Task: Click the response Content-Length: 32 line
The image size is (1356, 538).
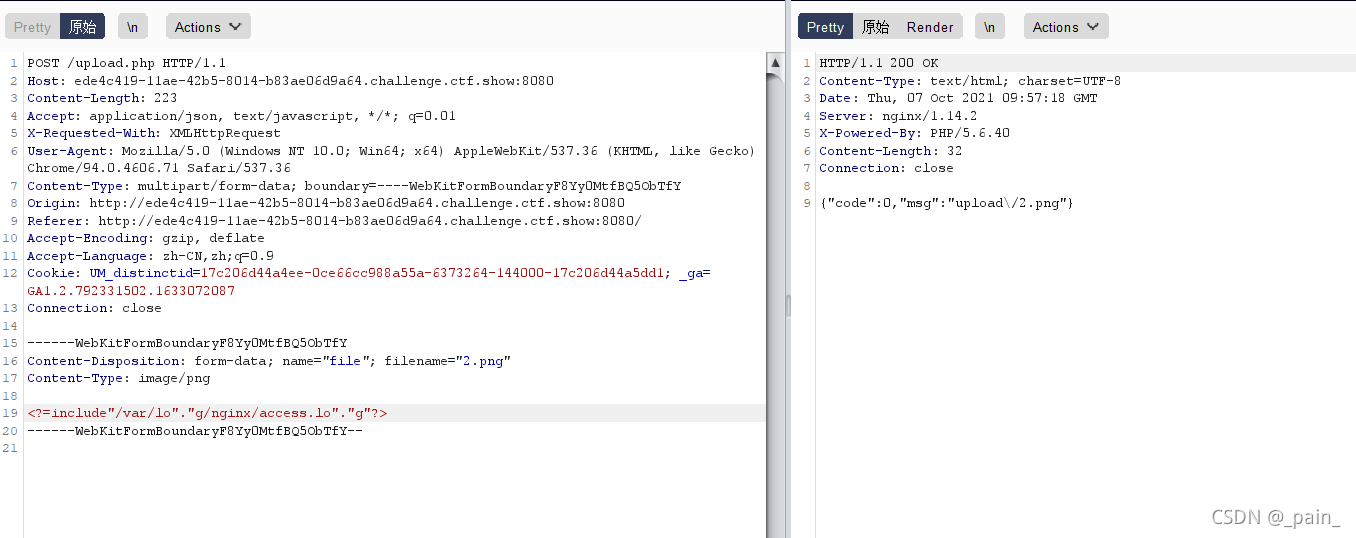Action: point(890,151)
